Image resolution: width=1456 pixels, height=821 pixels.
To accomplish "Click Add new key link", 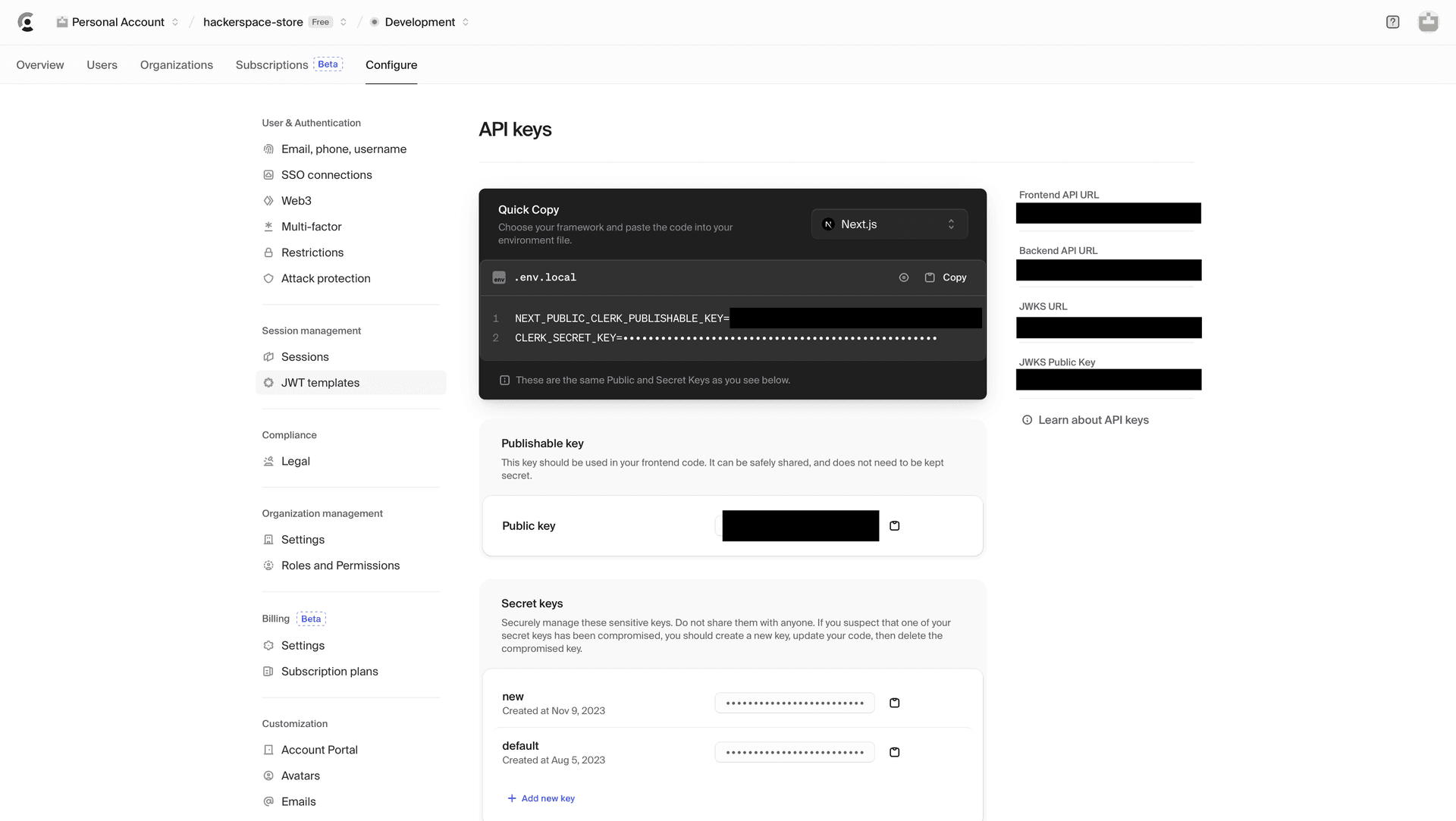I will (541, 798).
